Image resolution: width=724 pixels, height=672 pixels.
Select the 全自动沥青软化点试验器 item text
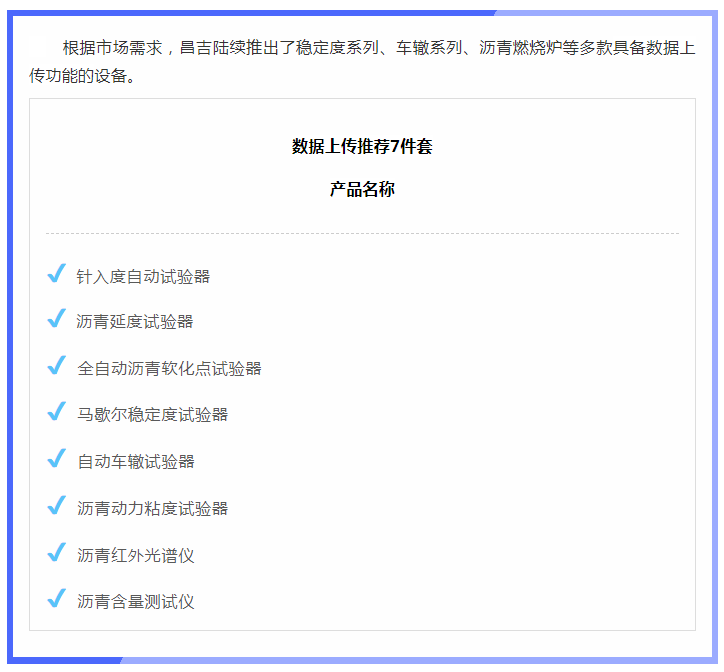coord(169,369)
